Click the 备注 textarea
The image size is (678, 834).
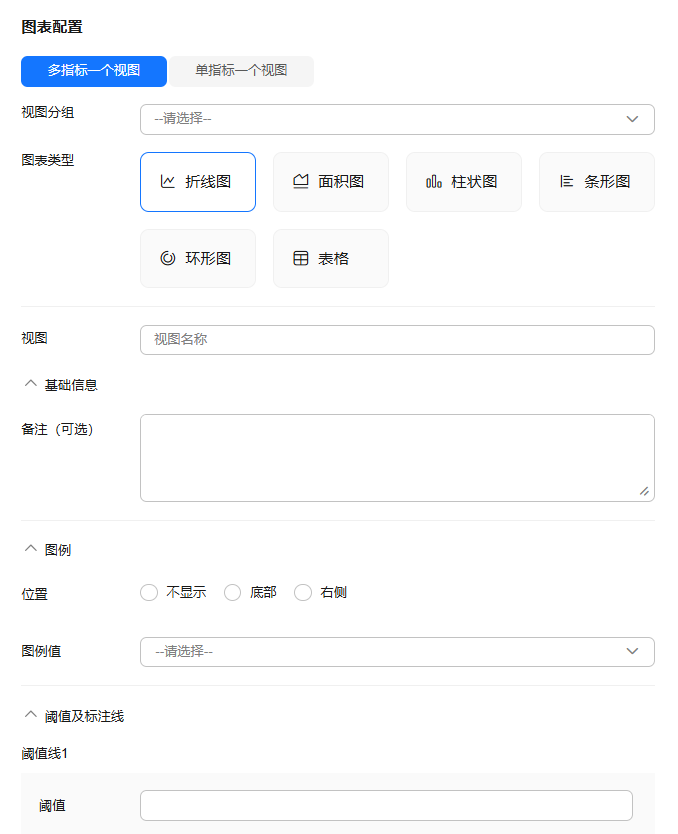tap(397, 457)
